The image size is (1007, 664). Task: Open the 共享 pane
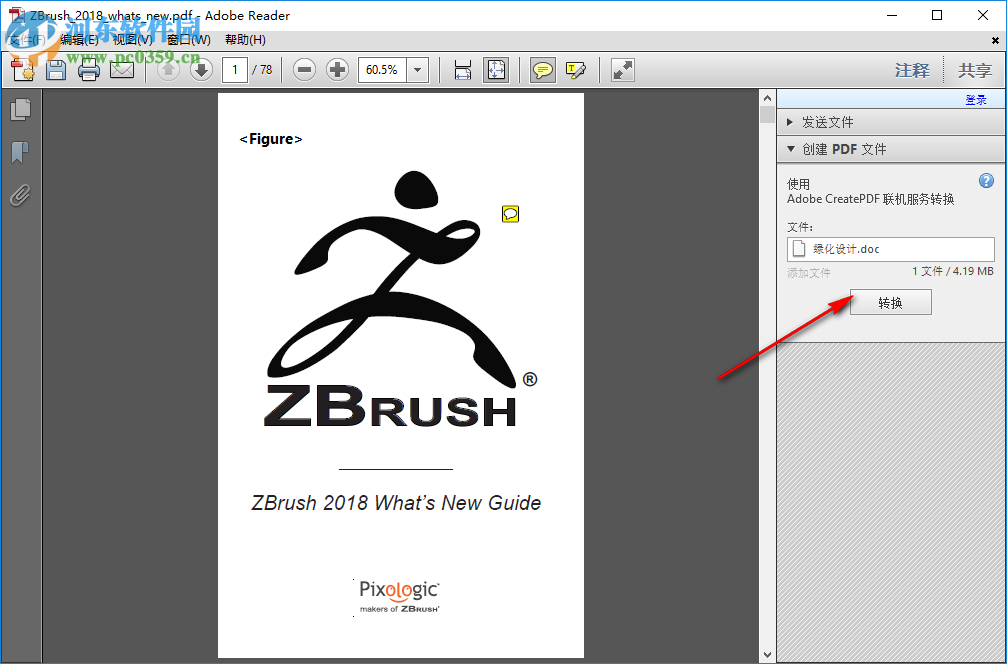(975, 70)
